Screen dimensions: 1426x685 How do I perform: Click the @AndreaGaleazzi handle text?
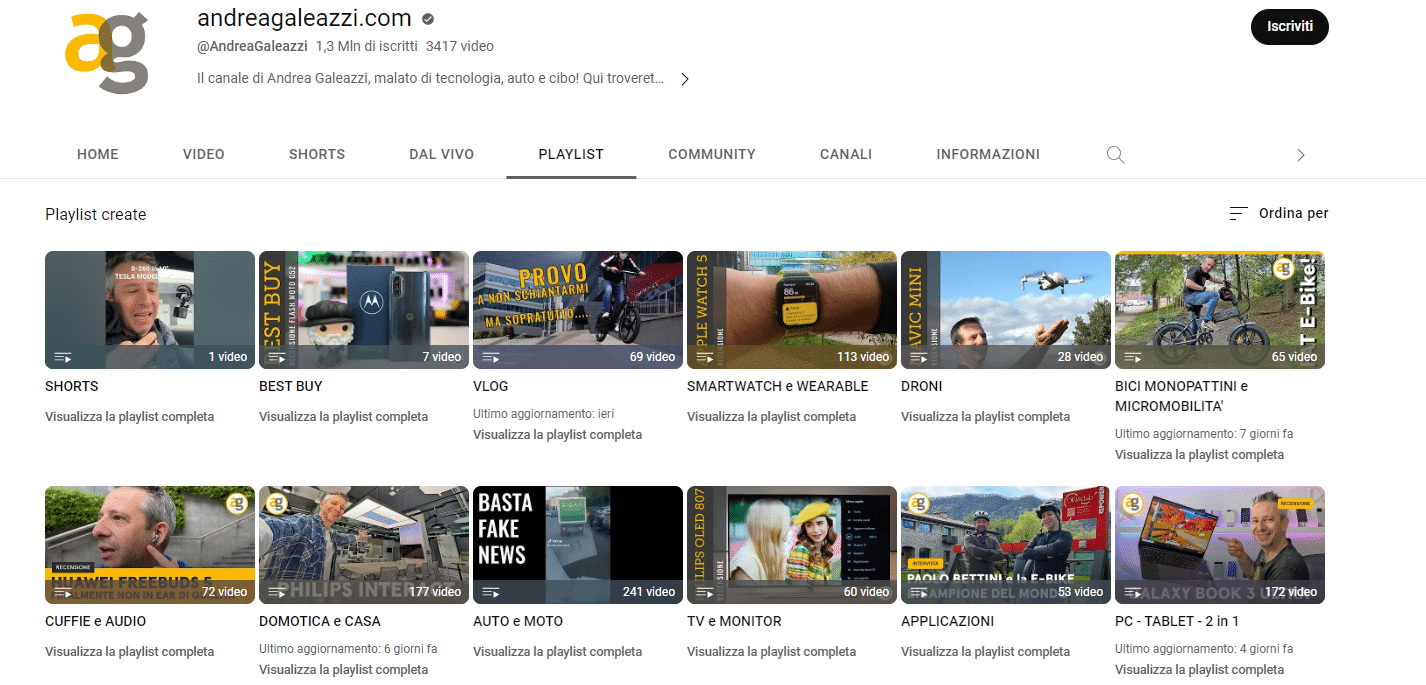(252, 46)
